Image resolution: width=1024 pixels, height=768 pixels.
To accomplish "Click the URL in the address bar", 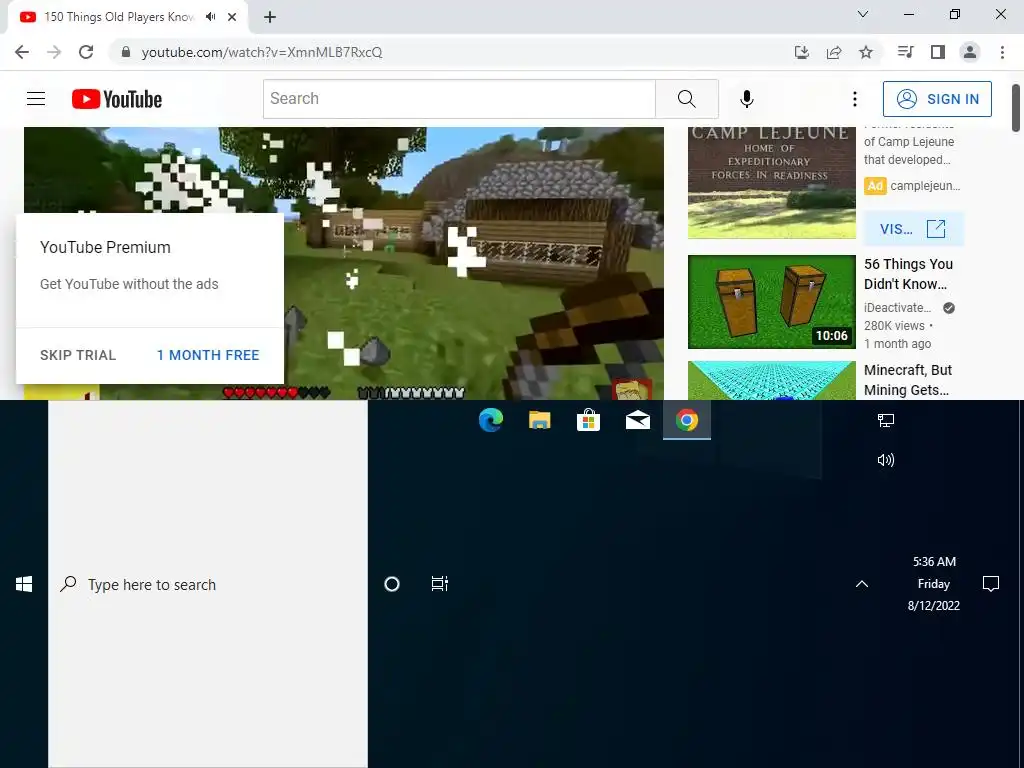I will coord(262,52).
